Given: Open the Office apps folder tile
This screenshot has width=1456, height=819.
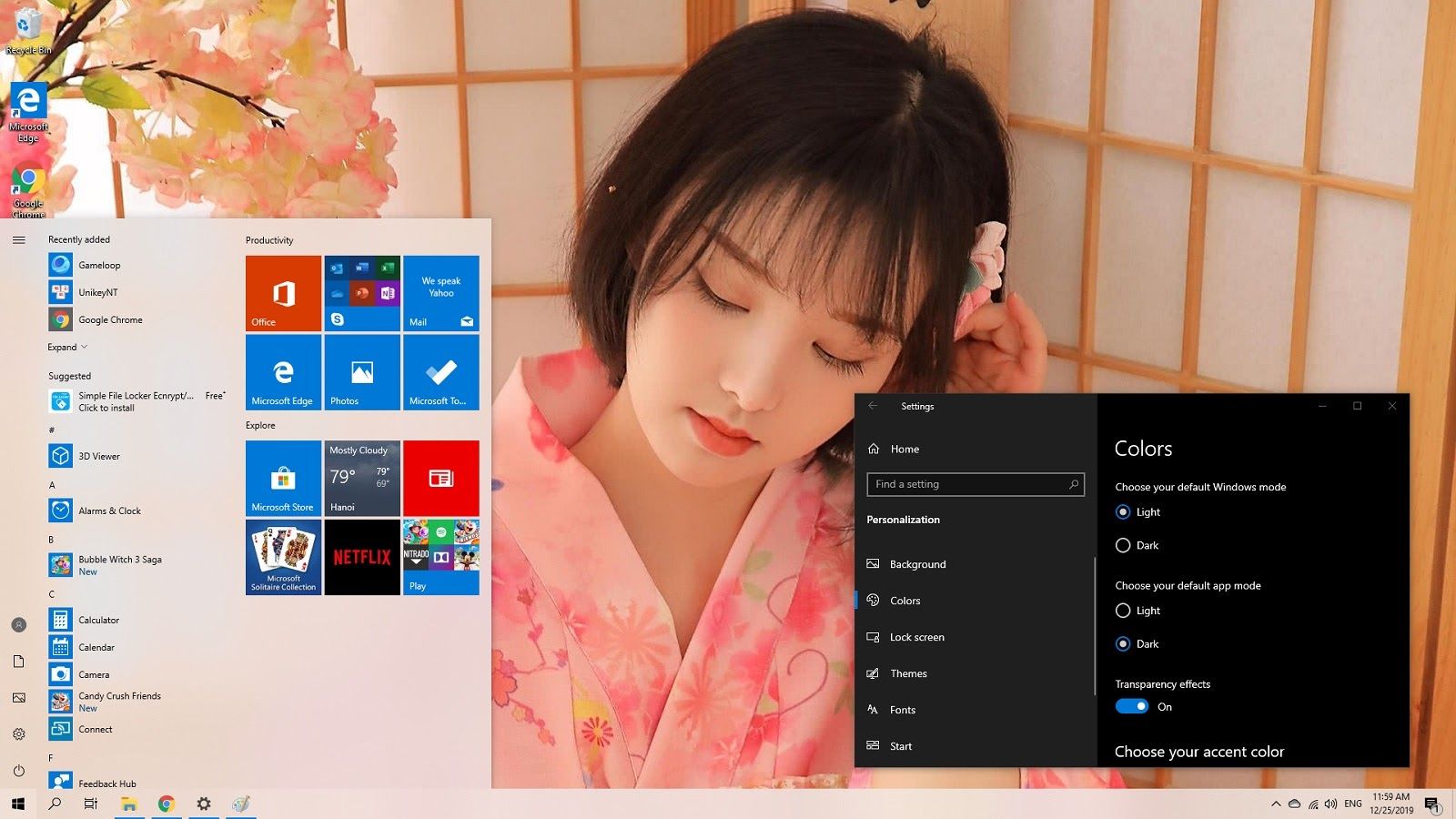Looking at the screenshot, I should point(362,293).
